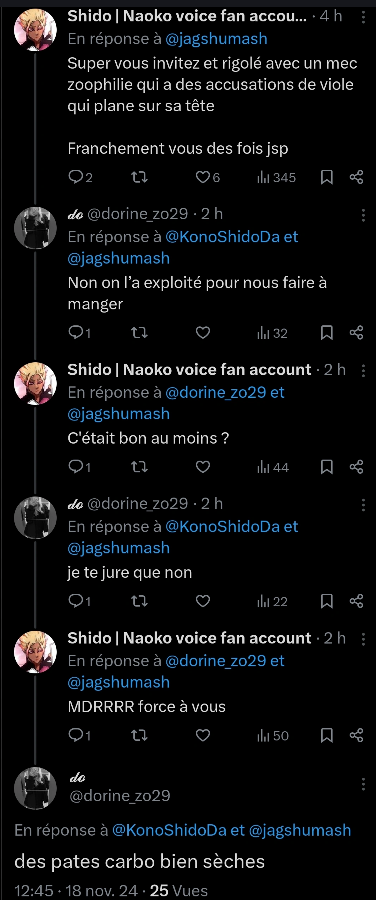Open dorine_zo29 avatar on the last tweet
376x900 pixels.
pyautogui.click(x=35, y=788)
